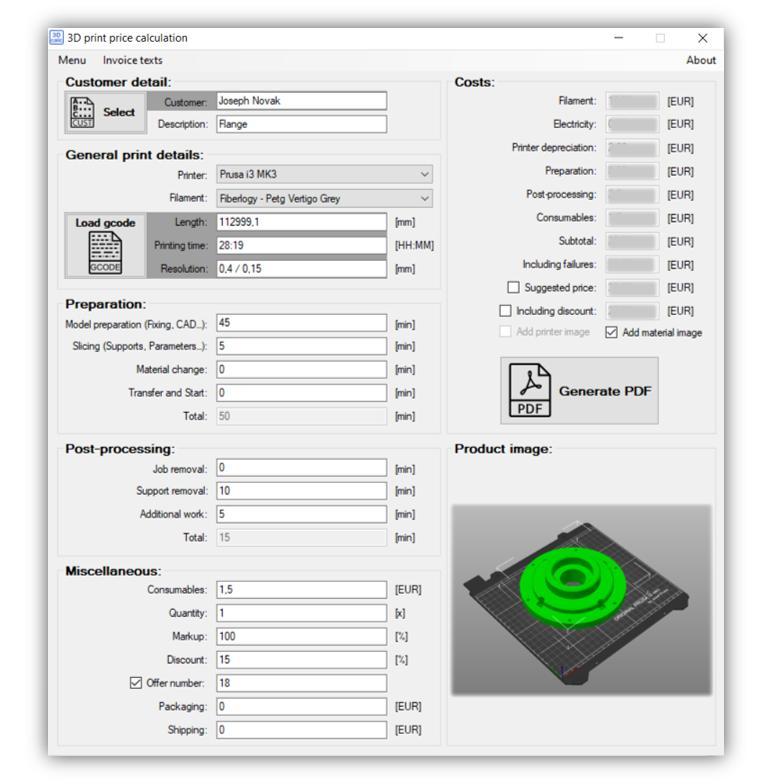Click the Discount percent field
The image size is (772, 784).
click(302, 660)
